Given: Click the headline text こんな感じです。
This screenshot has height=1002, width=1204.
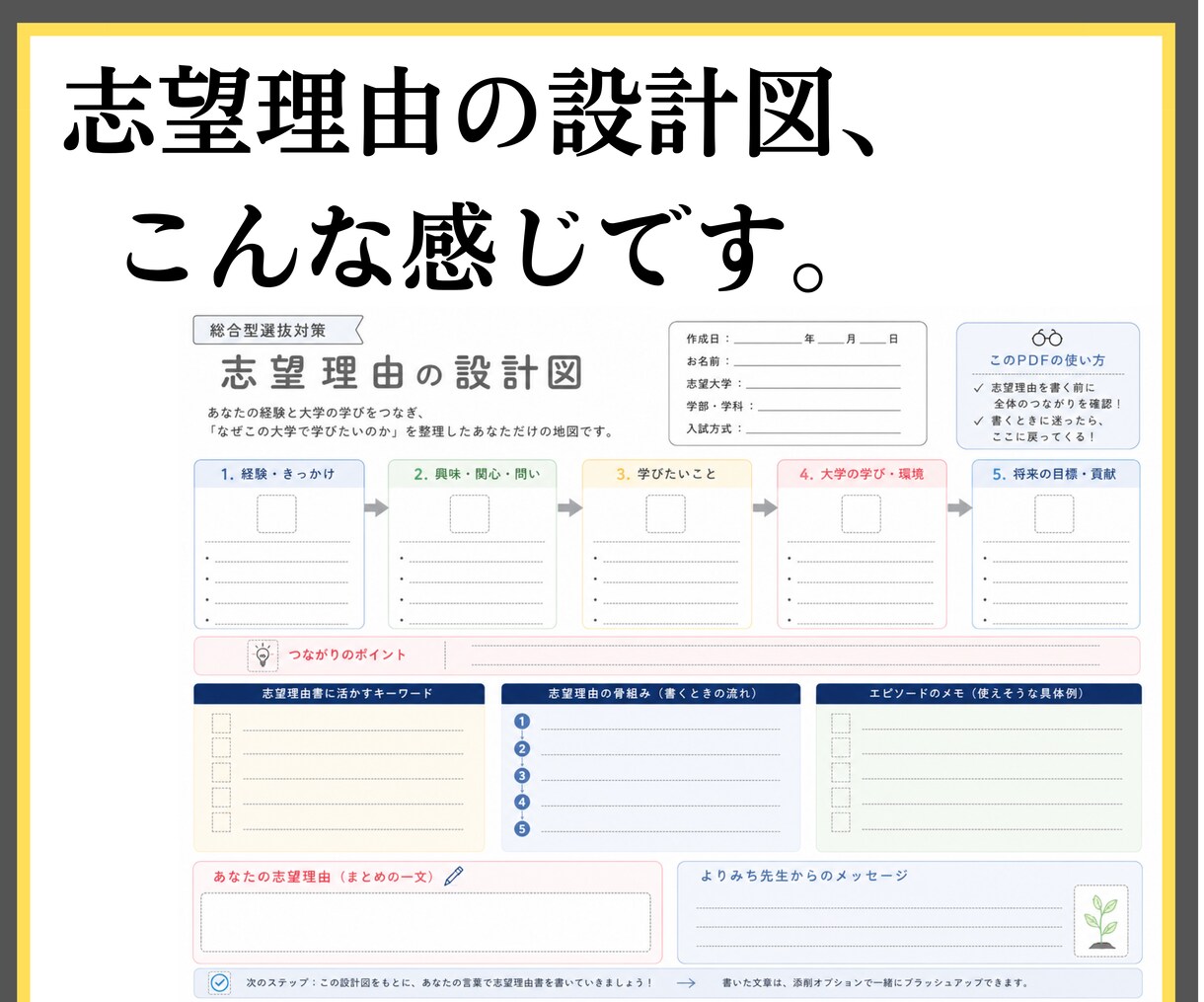Looking at the screenshot, I should click(x=474, y=247).
